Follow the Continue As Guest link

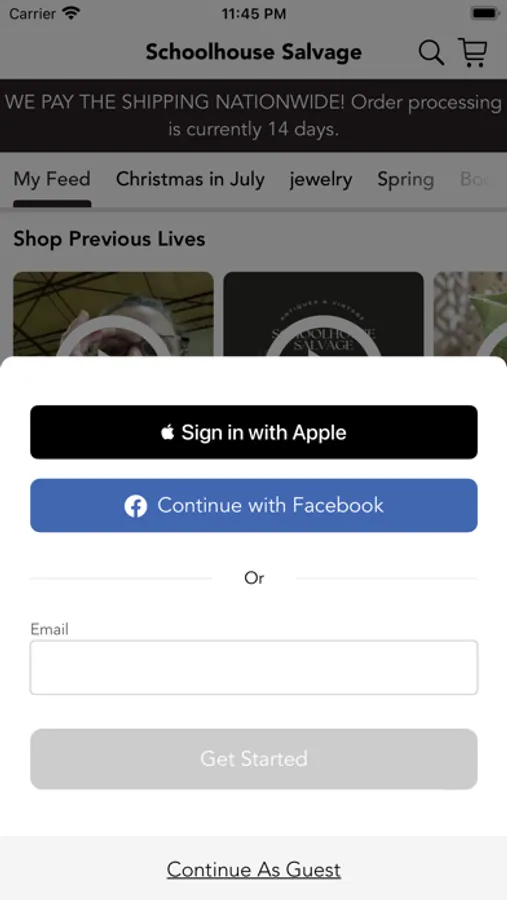click(254, 870)
